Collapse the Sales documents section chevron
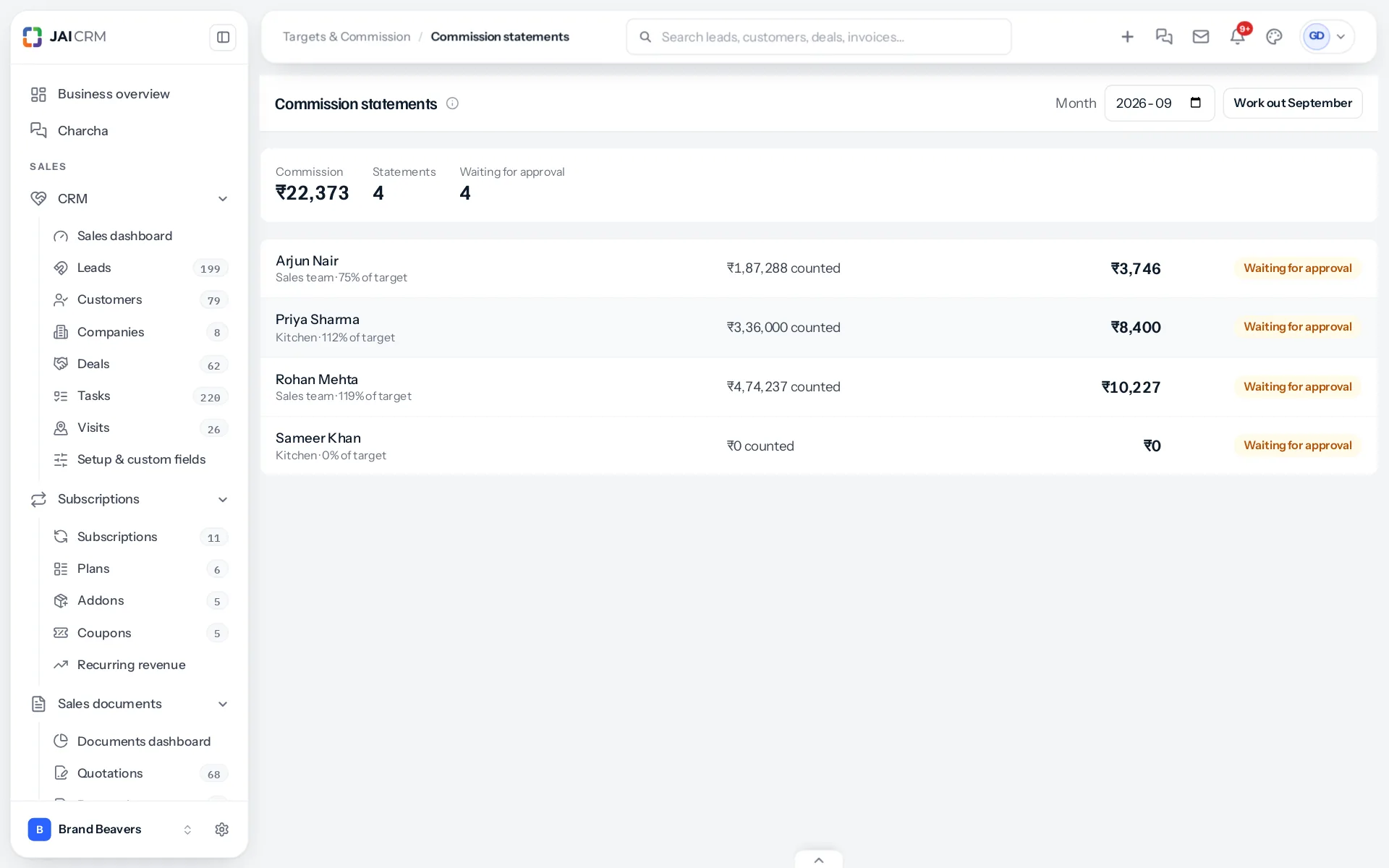 coord(223,704)
